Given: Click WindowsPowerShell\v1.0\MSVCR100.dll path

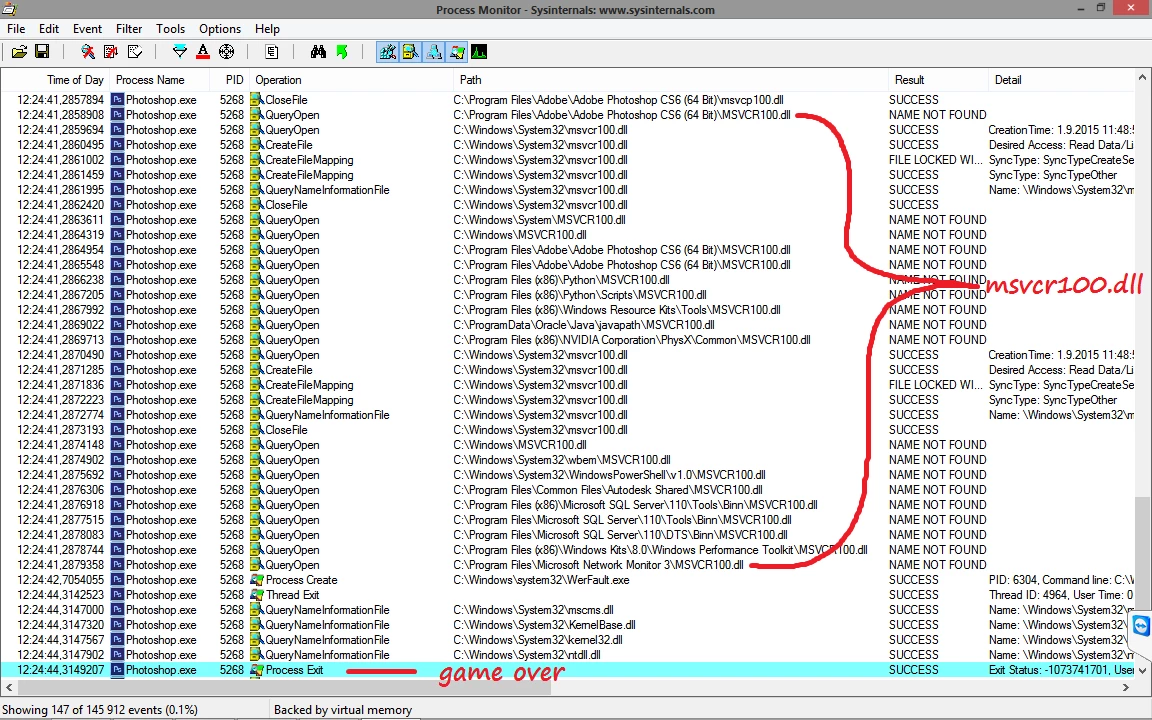Looking at the screenshot, I should click(609, 475).
